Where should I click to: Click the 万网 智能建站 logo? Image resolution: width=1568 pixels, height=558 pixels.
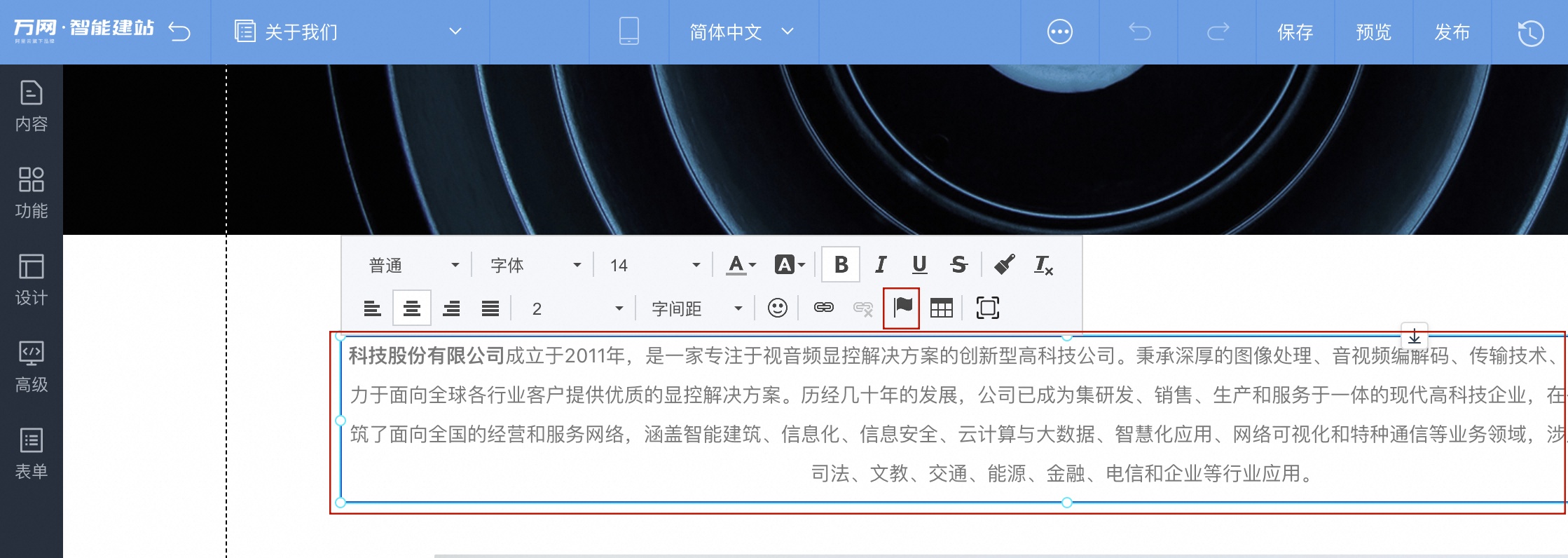coord(83,30)
